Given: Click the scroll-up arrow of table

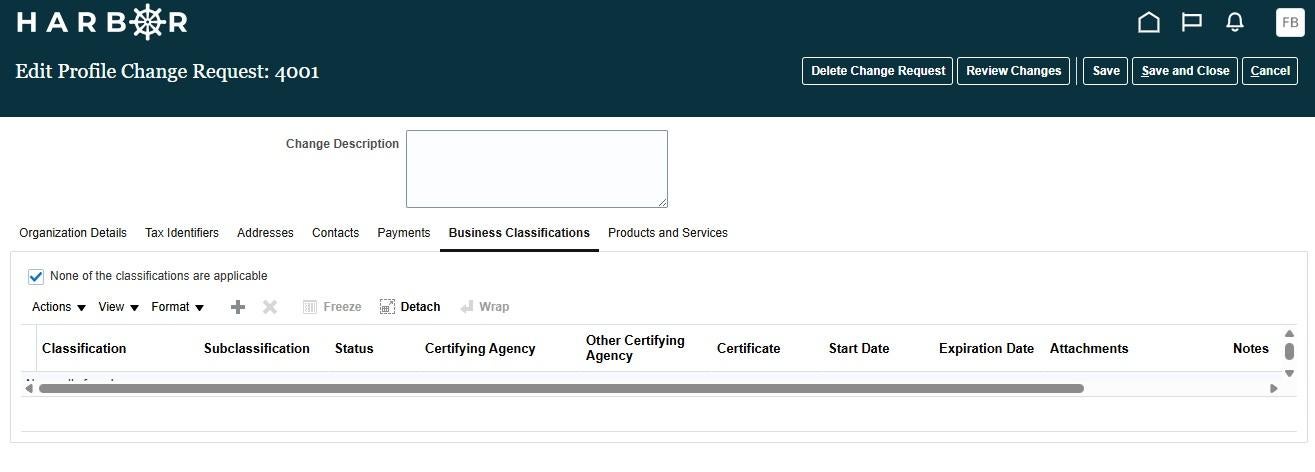Looking at the screenshot, I should pos(1289,333).
